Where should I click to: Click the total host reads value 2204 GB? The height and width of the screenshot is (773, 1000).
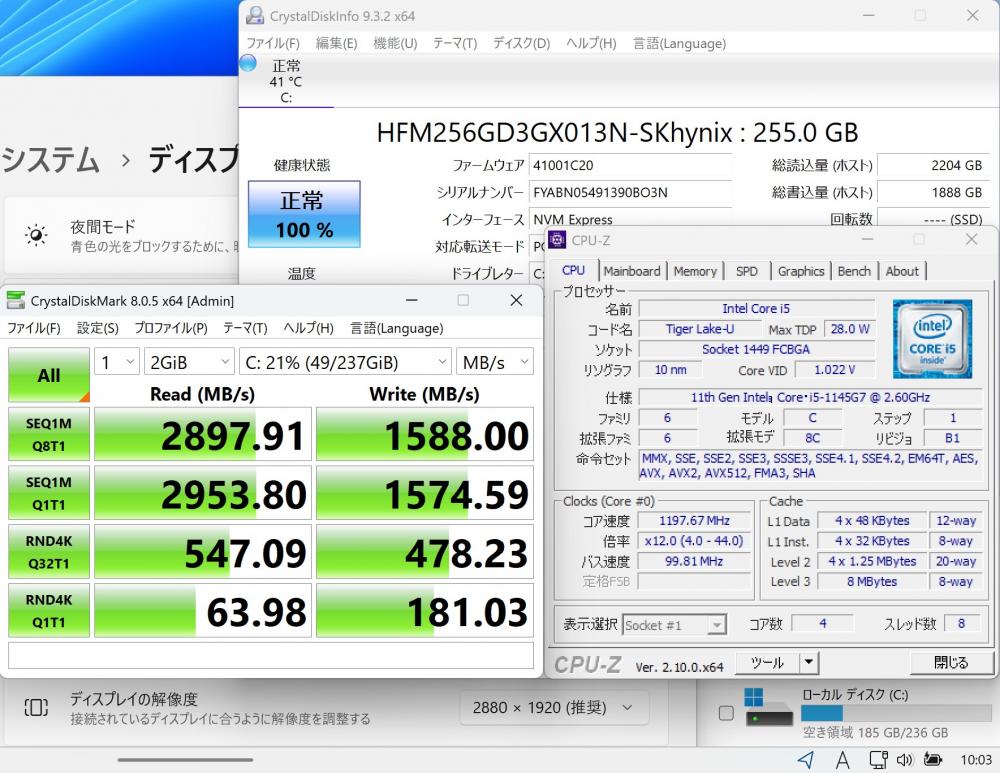[x=933, y=165]
